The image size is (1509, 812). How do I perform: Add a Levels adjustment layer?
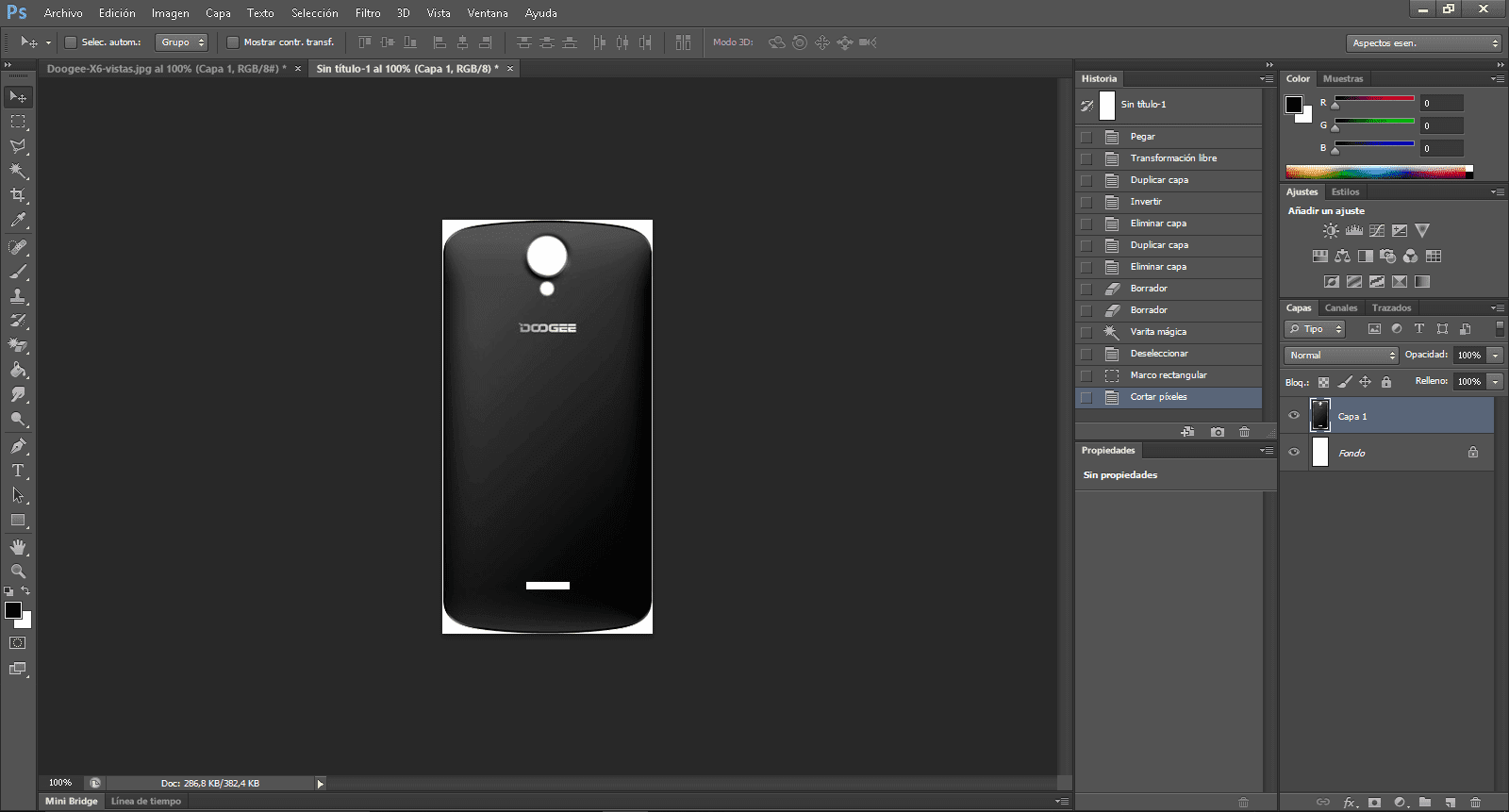(x=1354, y=230)
